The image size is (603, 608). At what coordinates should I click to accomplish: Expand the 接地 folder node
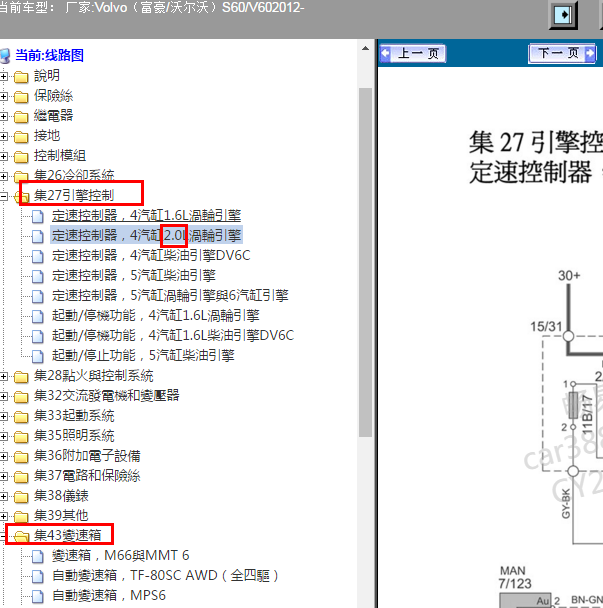coord(3,136)
